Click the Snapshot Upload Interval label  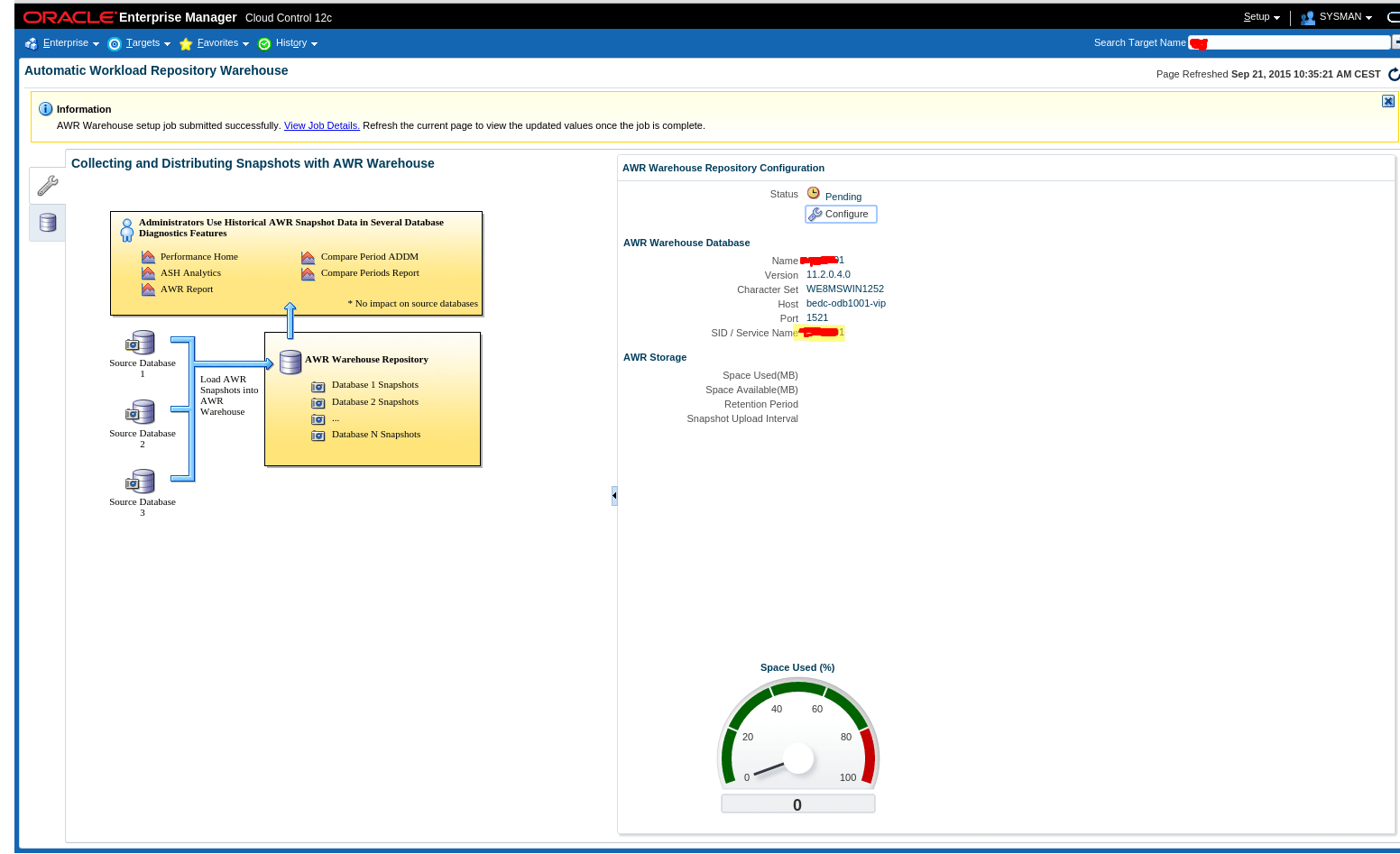[x=742, y=418]
